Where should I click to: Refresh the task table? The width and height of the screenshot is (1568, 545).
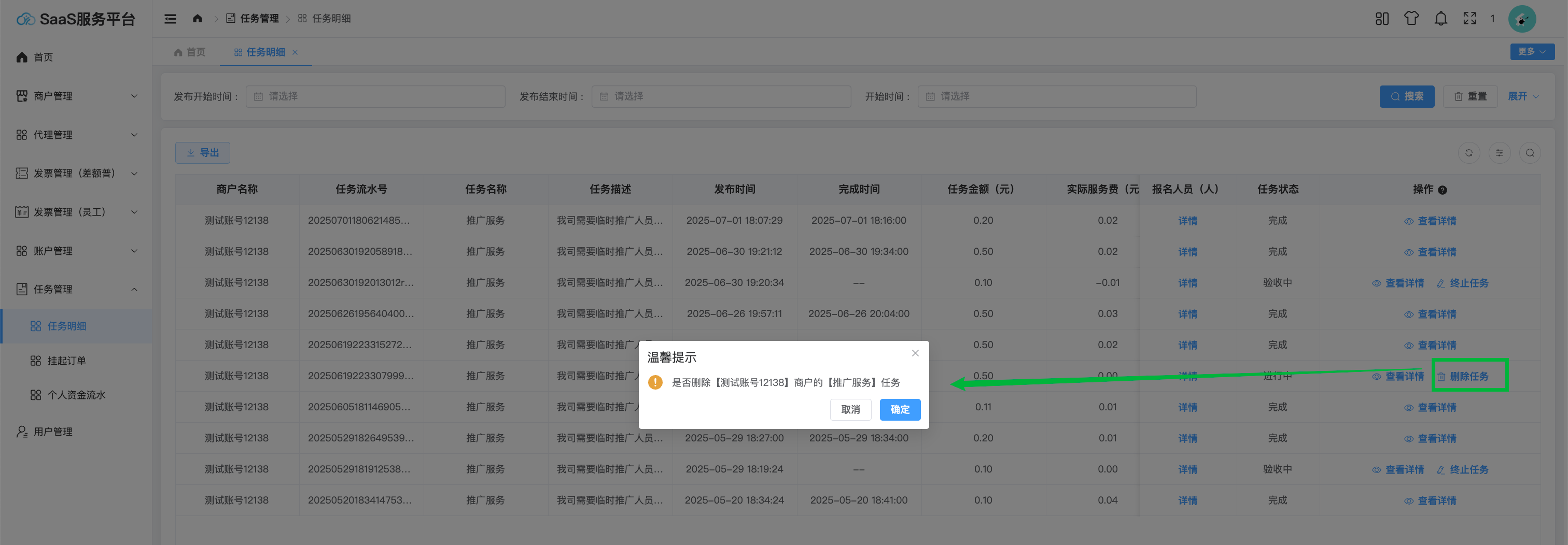click(1469, 153)
